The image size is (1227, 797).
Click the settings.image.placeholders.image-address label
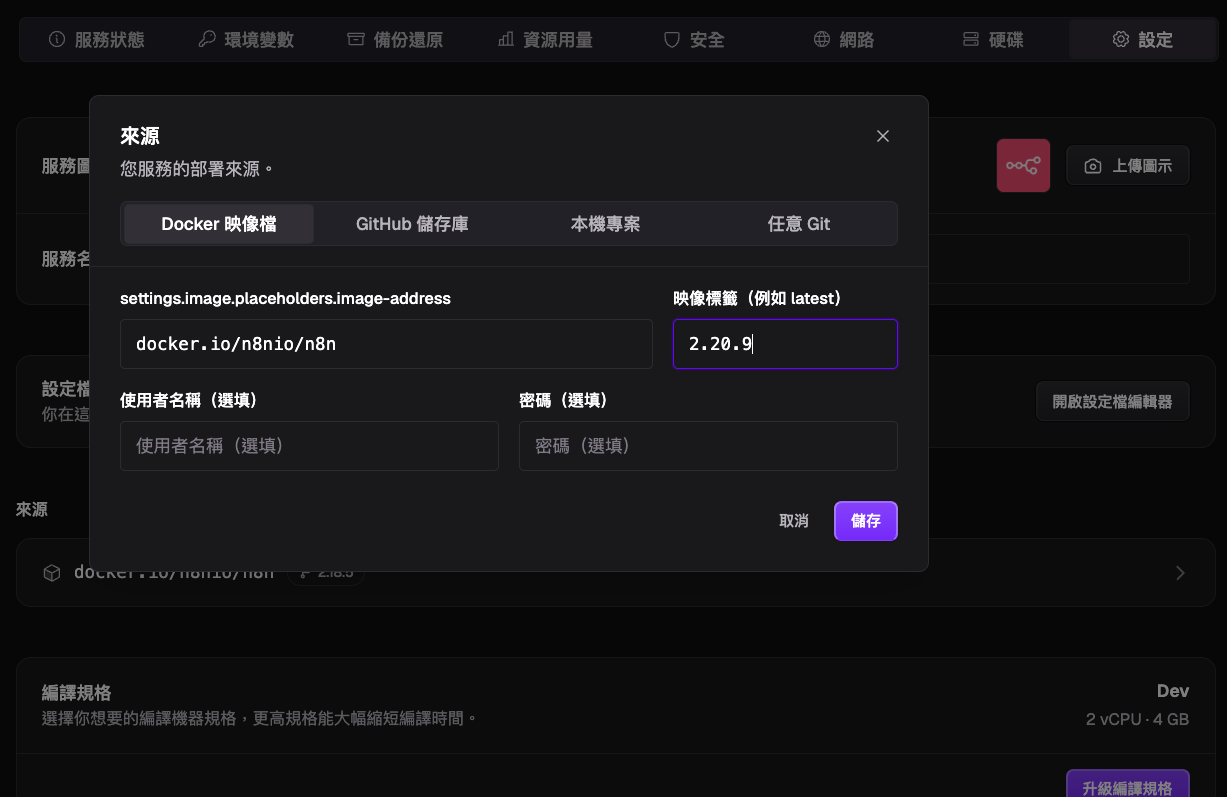pyautogui.click(x=285, y=298)
